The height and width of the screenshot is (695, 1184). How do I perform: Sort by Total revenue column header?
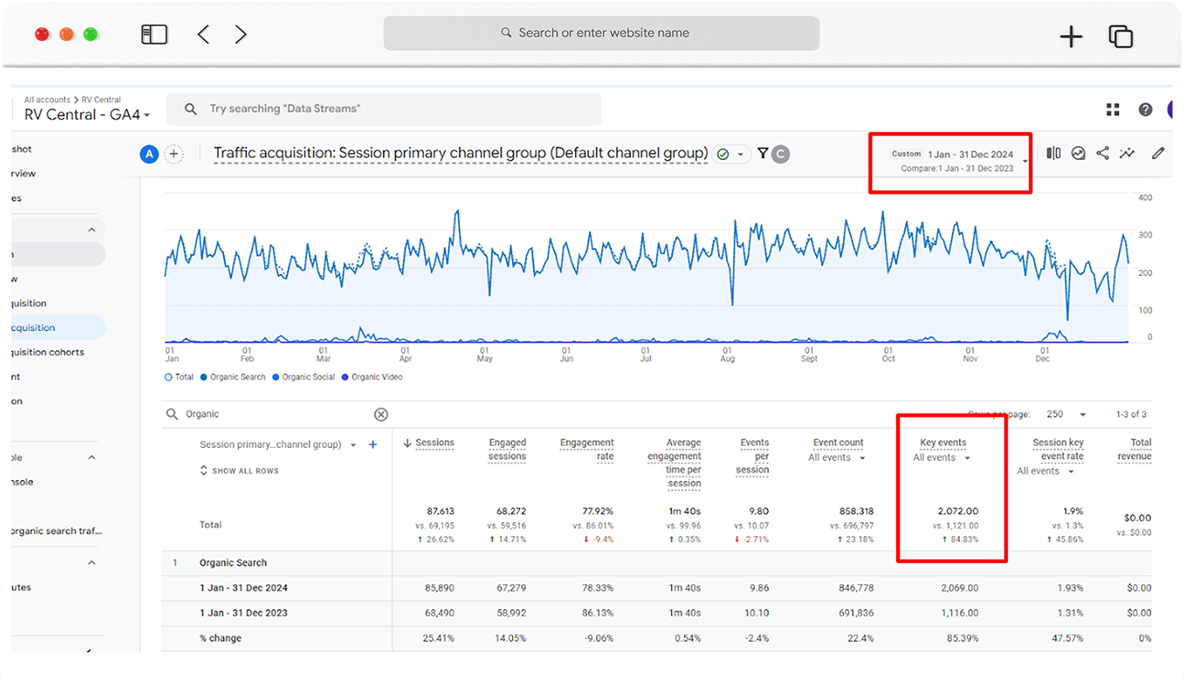point(1135,449)
